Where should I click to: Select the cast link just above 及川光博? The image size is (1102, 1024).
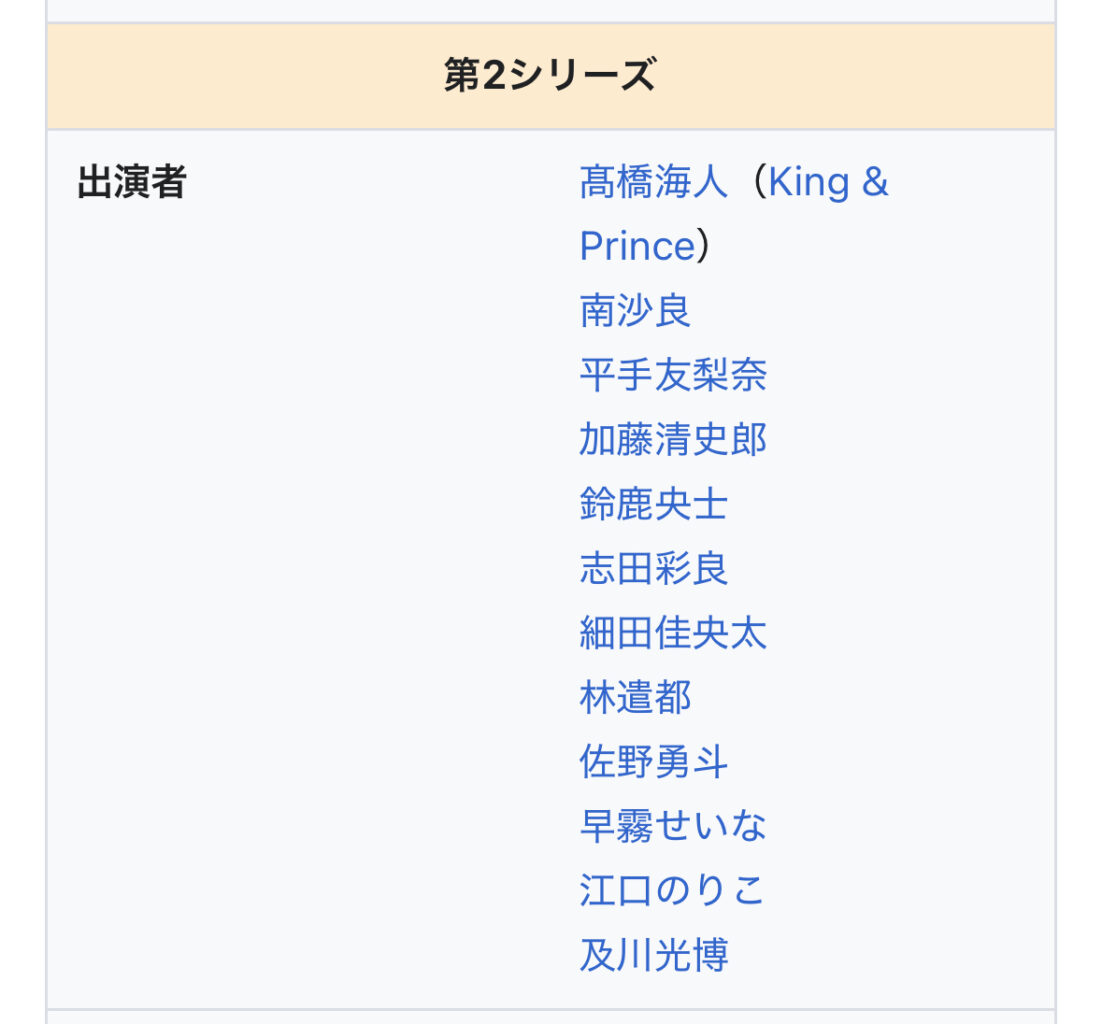[673, 890]
